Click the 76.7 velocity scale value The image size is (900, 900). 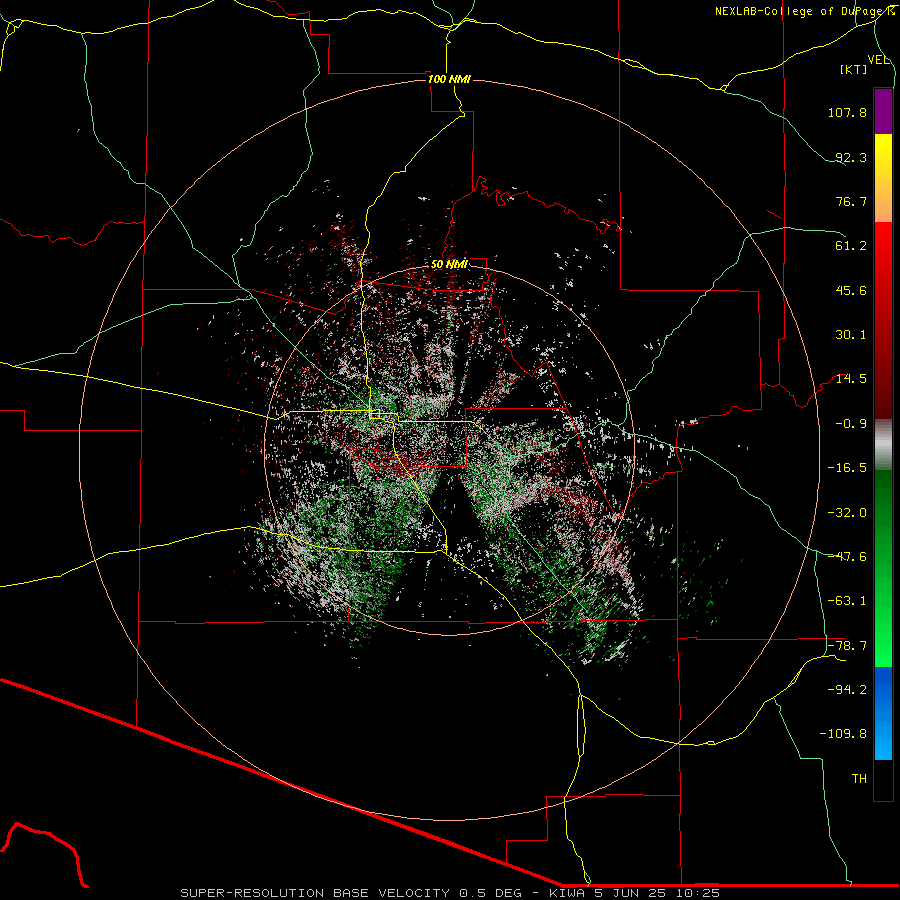[x=851, y=201]
